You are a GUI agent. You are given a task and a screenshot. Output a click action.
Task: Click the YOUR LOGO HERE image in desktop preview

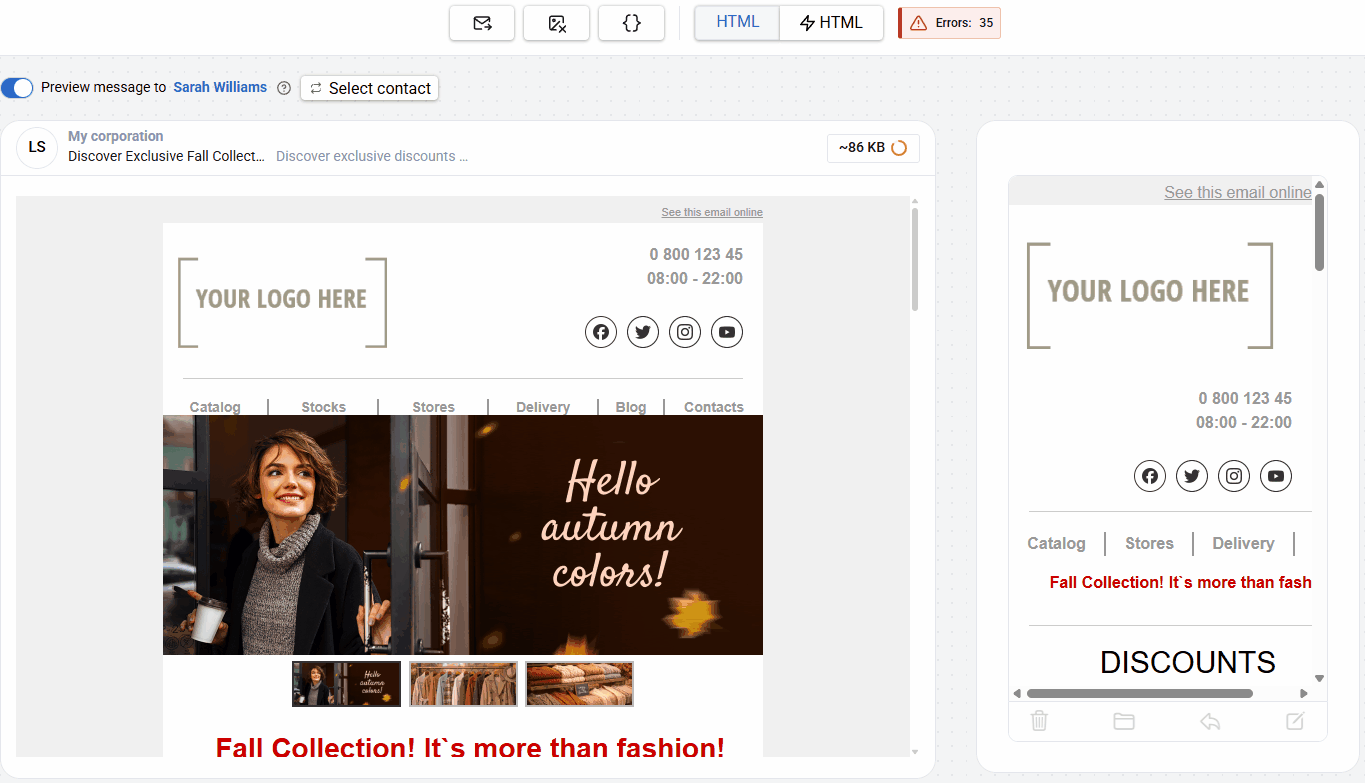(282, 302)
